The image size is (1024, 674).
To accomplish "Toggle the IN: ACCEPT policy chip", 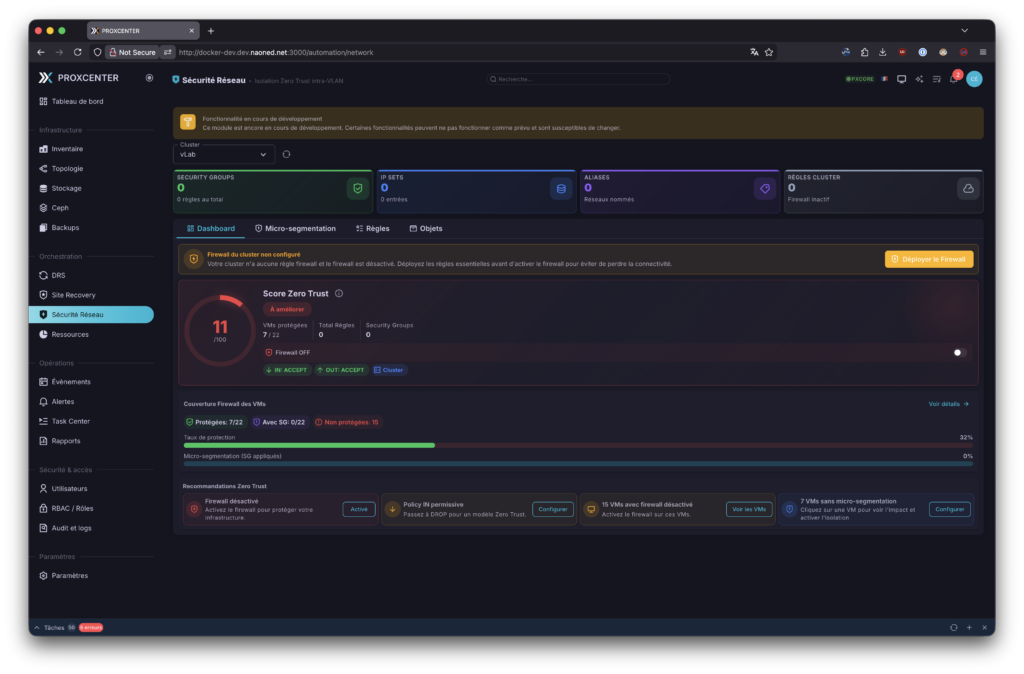I will coord(286,370).
